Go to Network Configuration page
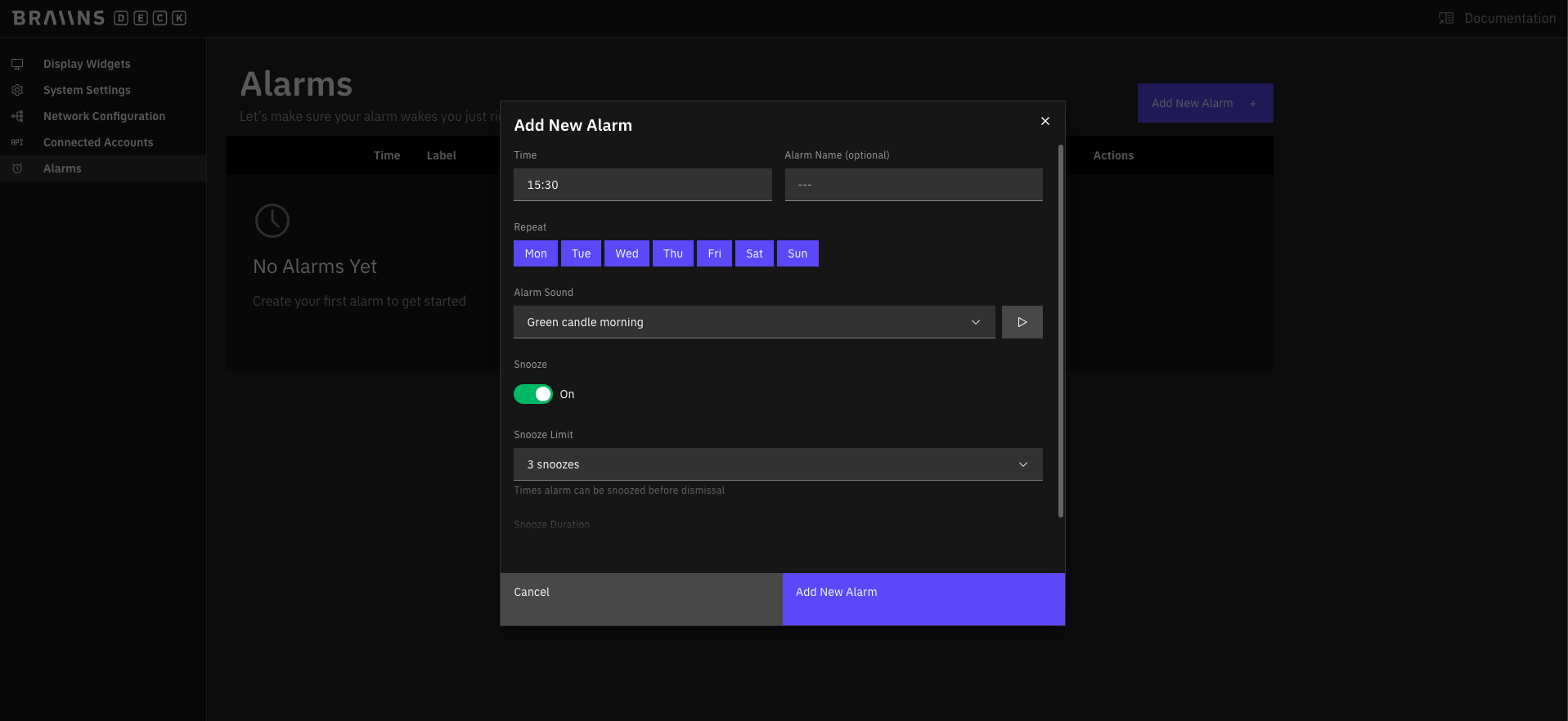The width and height of the screenshot is (1568, 721). 104,116
